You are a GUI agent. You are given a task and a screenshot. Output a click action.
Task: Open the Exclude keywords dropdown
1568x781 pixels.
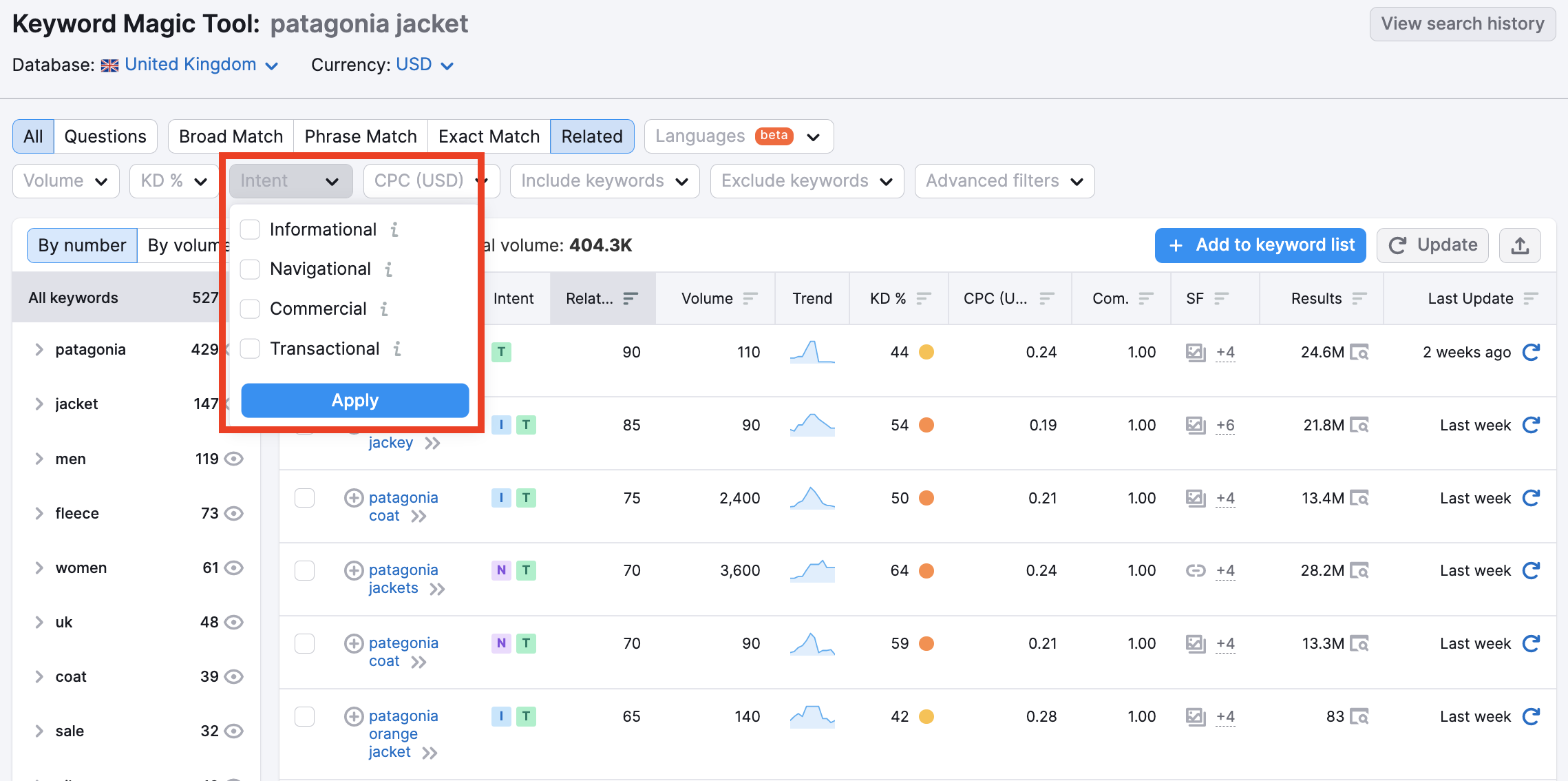tap(807, 181)
